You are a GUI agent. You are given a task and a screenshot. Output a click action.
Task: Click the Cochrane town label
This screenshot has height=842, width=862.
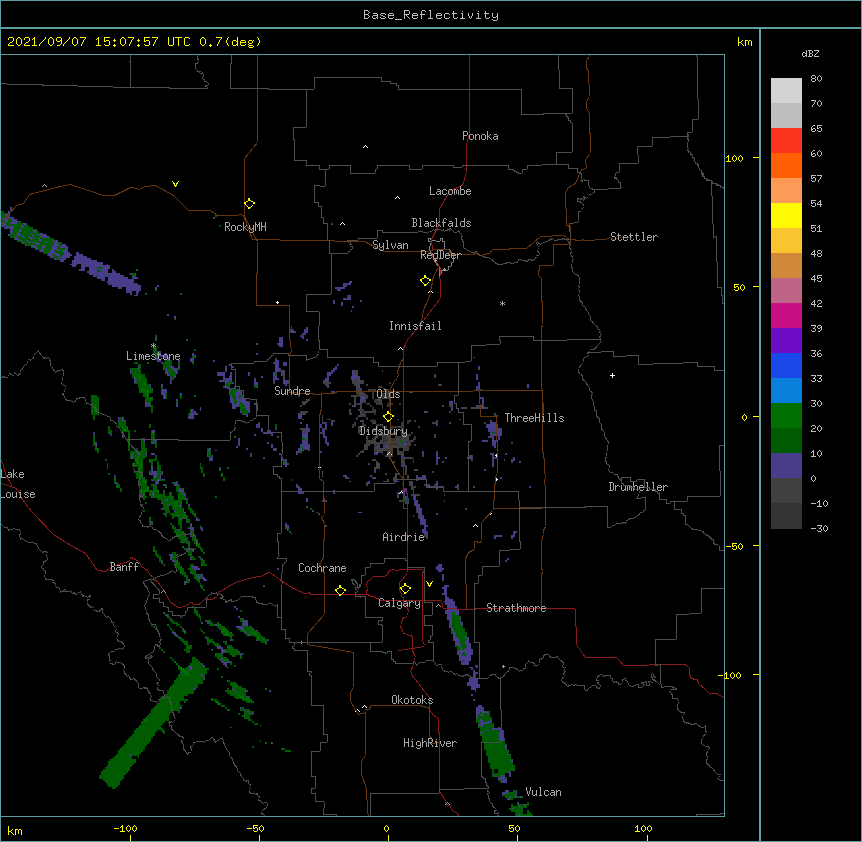[x=322, y=568]
